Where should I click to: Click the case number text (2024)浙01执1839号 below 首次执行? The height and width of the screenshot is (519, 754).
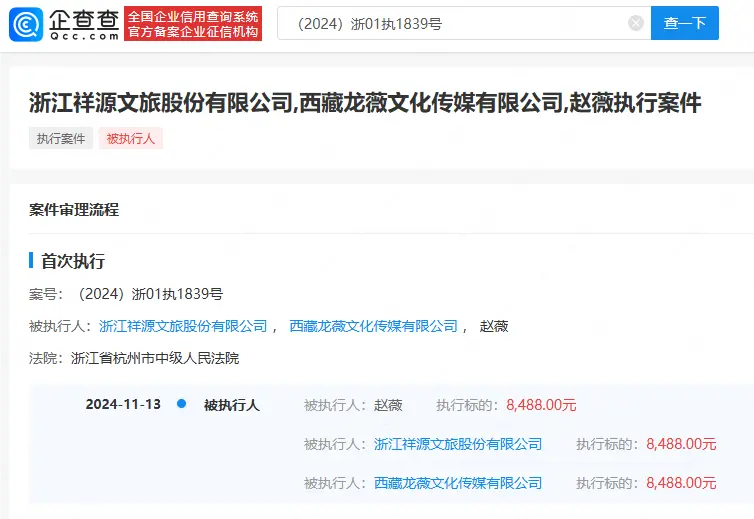(x=150, y=294)
